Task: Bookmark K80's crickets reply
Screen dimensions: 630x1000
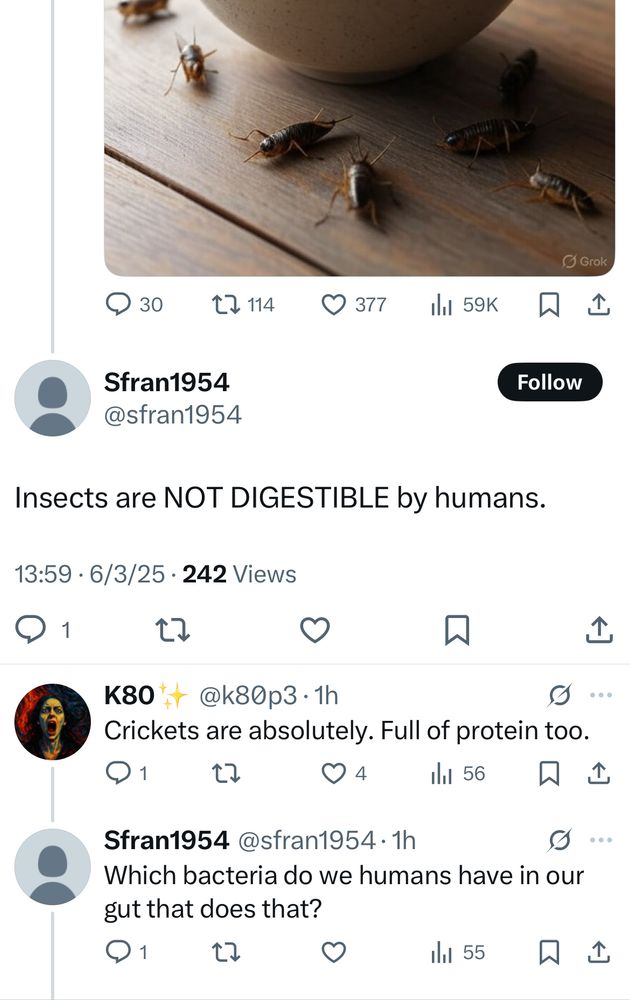Action: [548, 773]
